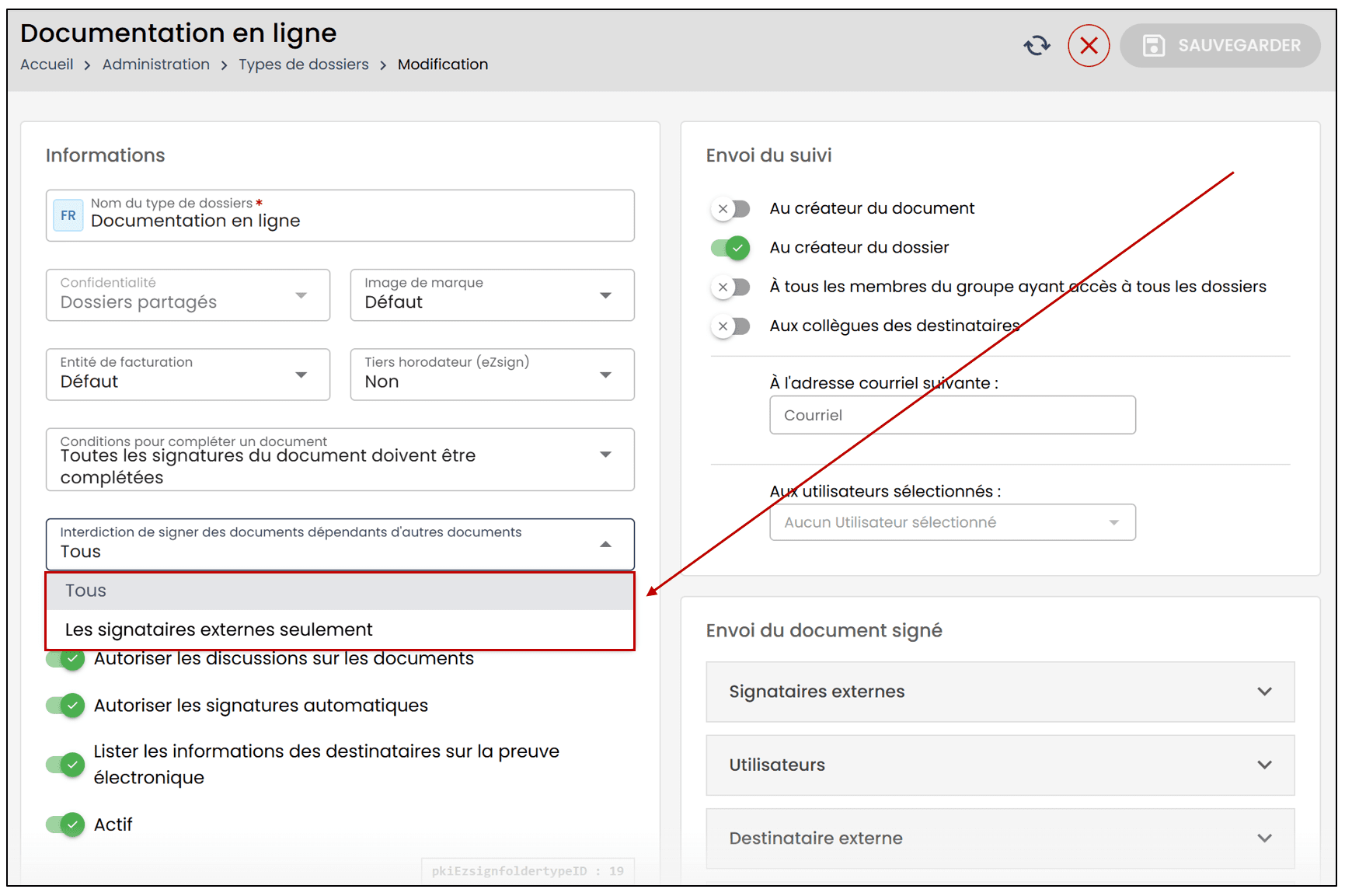1345x896 pixels.
Task: Choose the 'Tous' option in list
Action: coord(85,591)
